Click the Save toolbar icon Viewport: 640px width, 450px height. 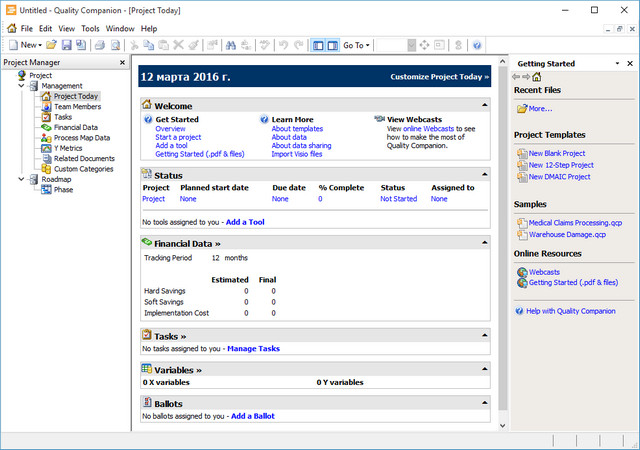pos(66,45)
